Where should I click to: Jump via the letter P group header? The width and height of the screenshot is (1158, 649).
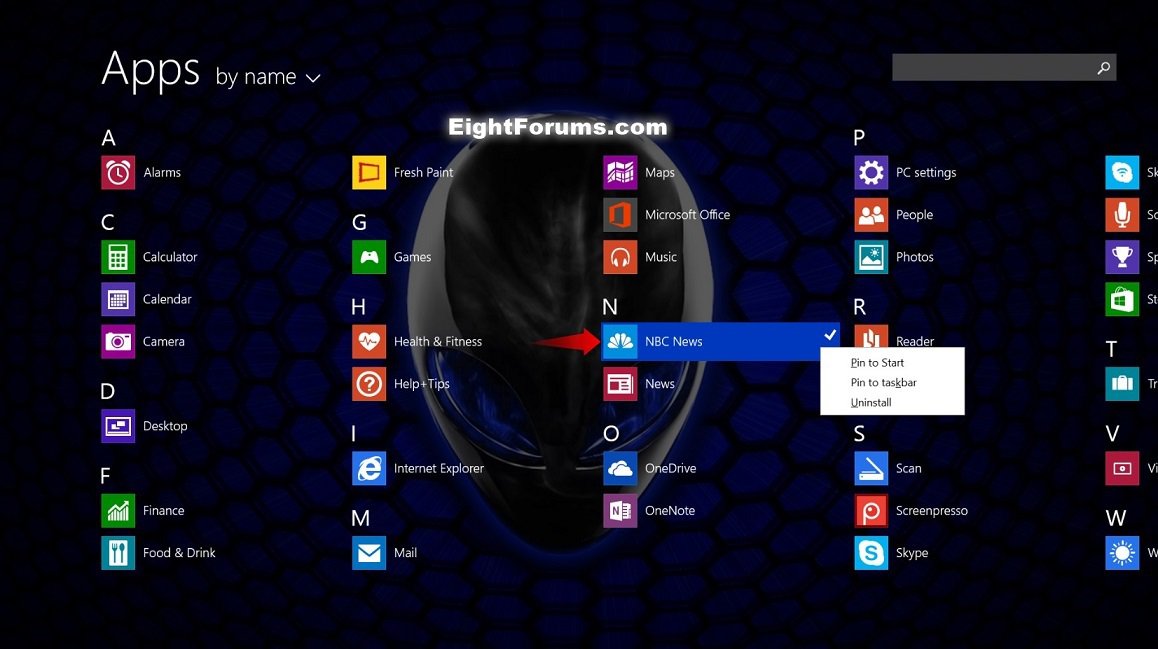pos(859,138)
